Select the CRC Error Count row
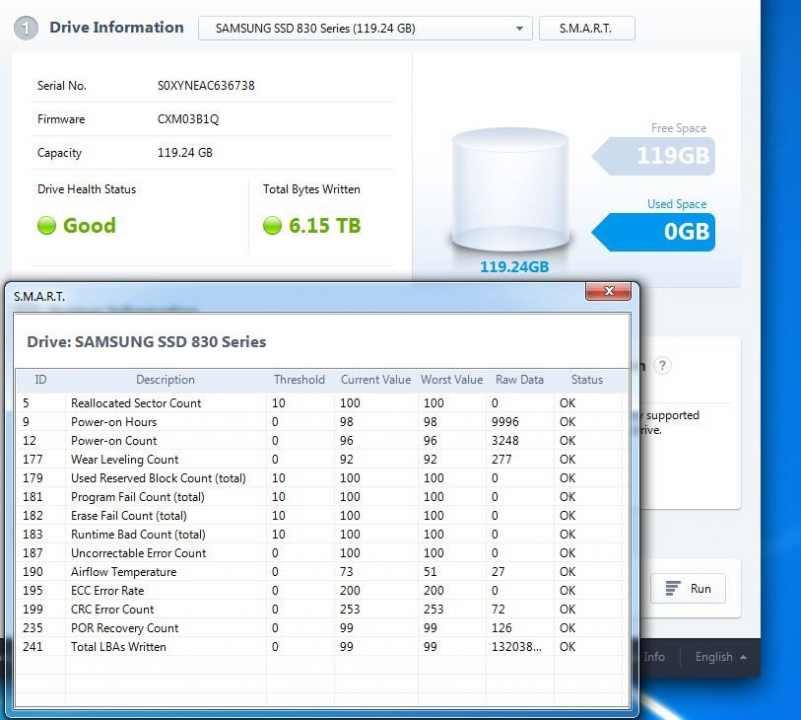 pos(320,609)
